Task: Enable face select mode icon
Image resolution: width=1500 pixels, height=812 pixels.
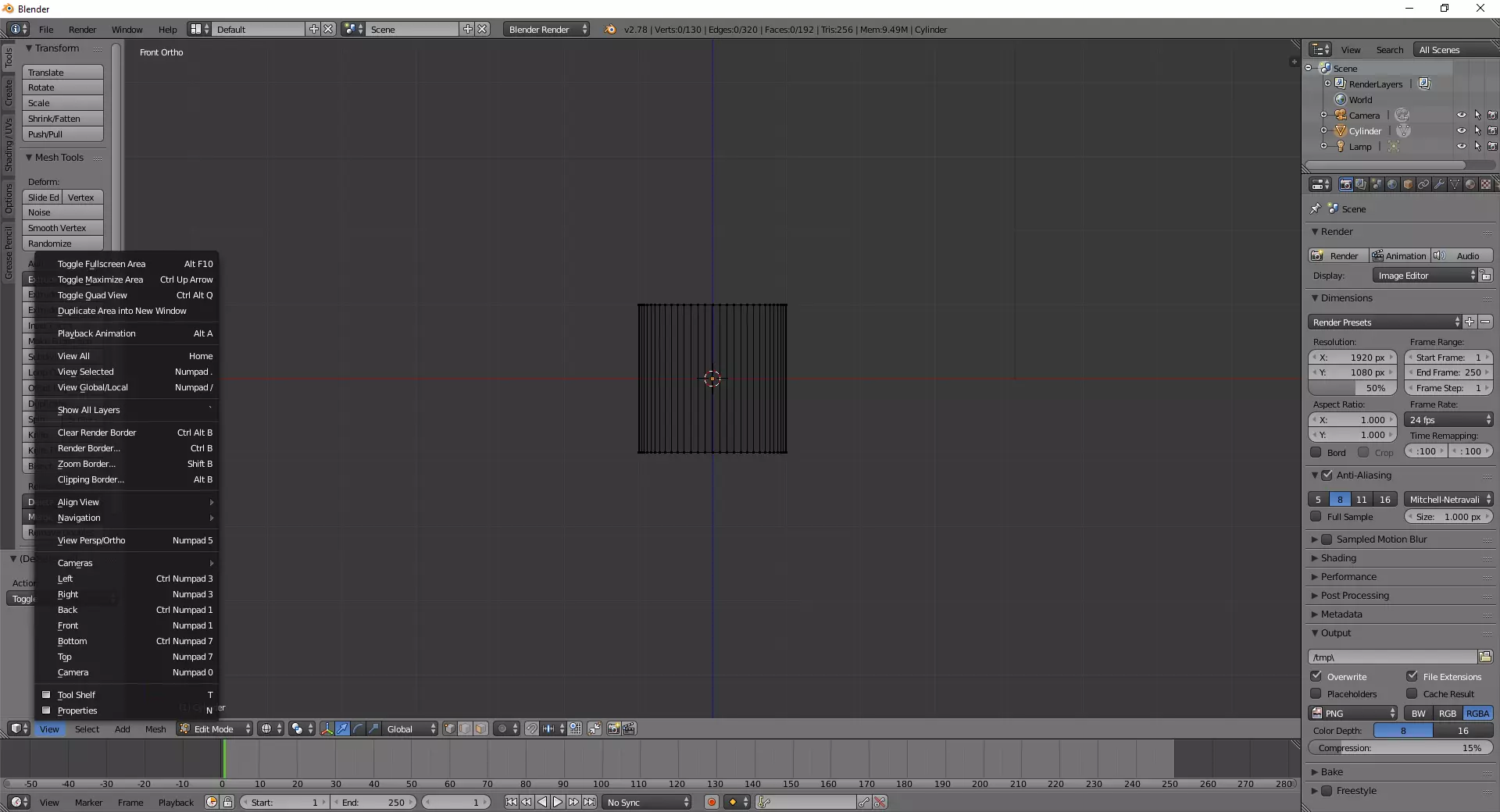Action: (x=481, y=728)
